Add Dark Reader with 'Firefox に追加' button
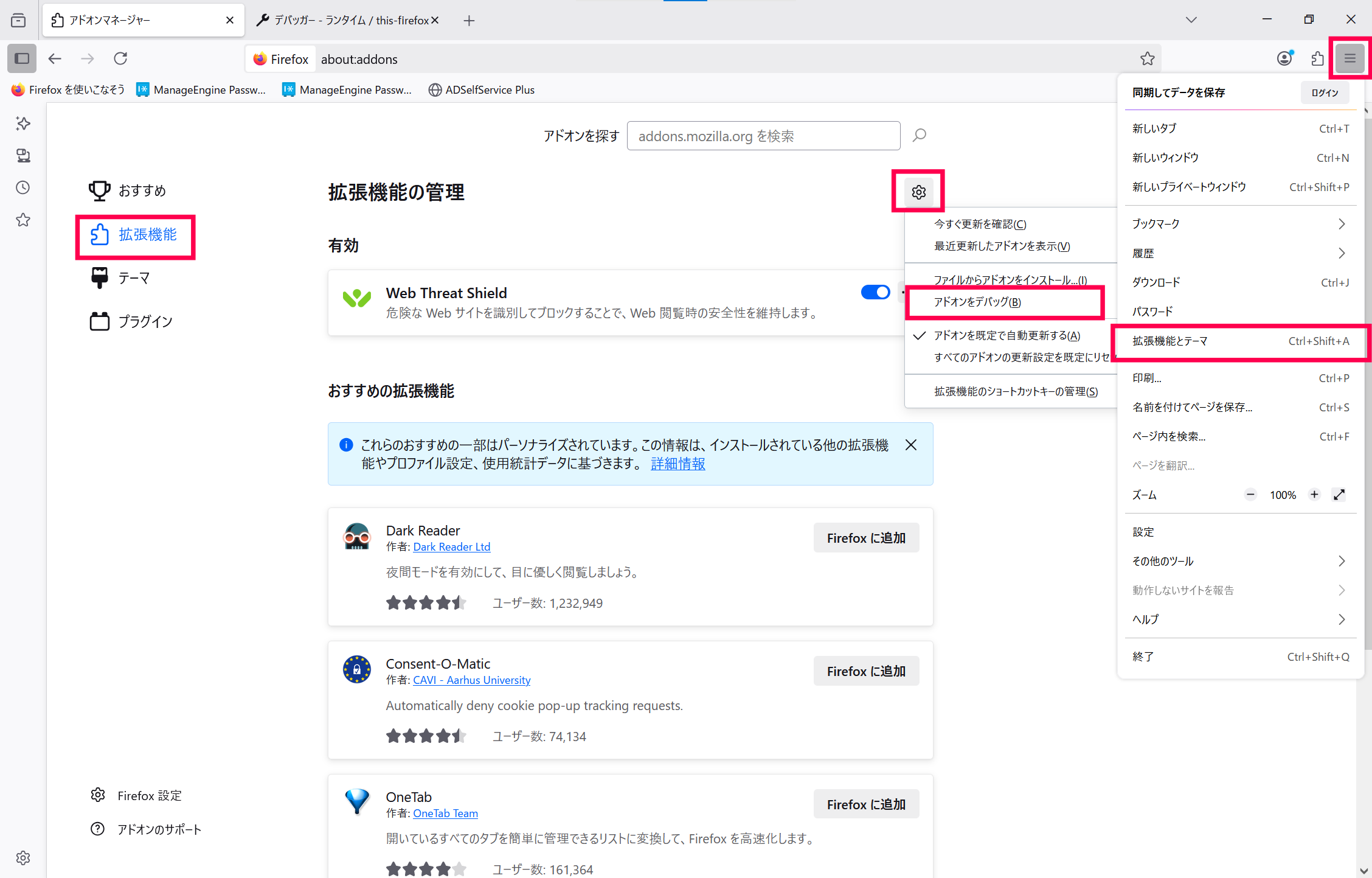 tap(866, 538)
